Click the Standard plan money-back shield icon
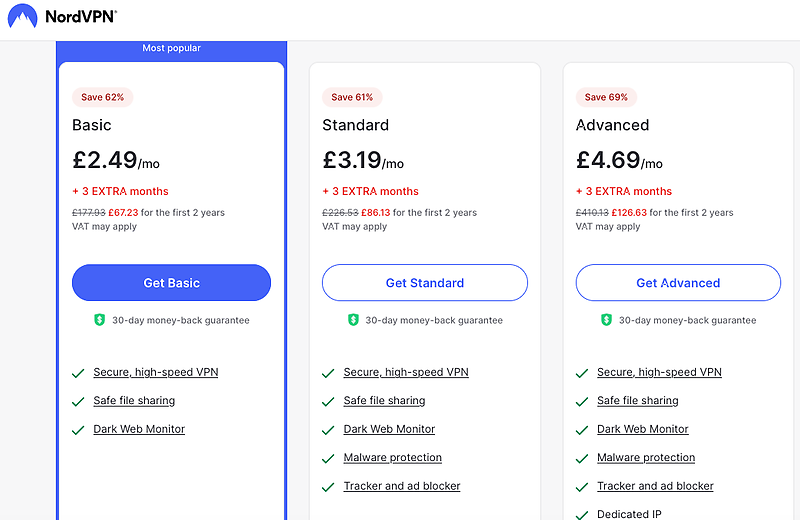 353,320
